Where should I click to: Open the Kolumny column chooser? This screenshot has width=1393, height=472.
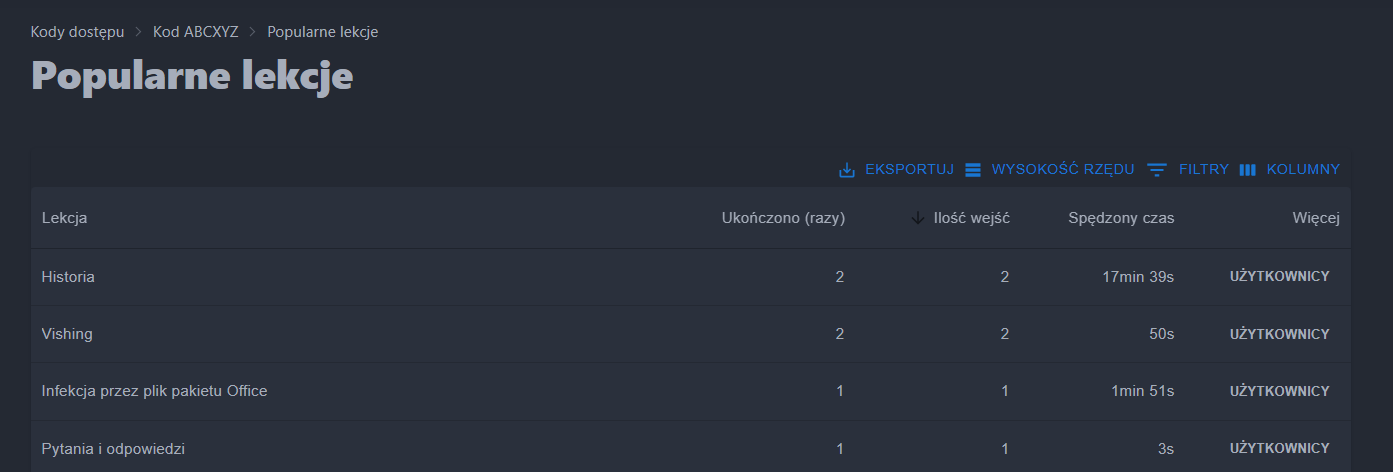tap(1302, 170)
